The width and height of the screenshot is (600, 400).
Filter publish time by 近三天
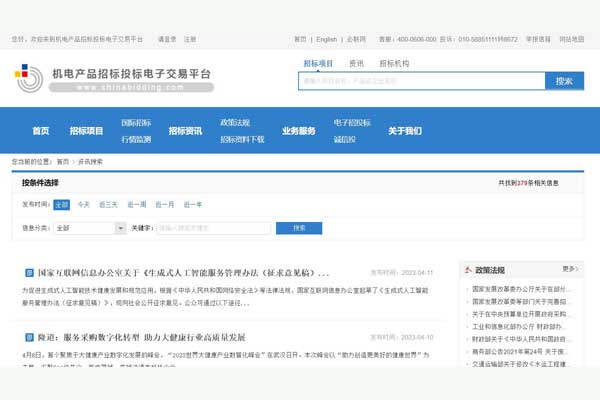coord(109,205)
